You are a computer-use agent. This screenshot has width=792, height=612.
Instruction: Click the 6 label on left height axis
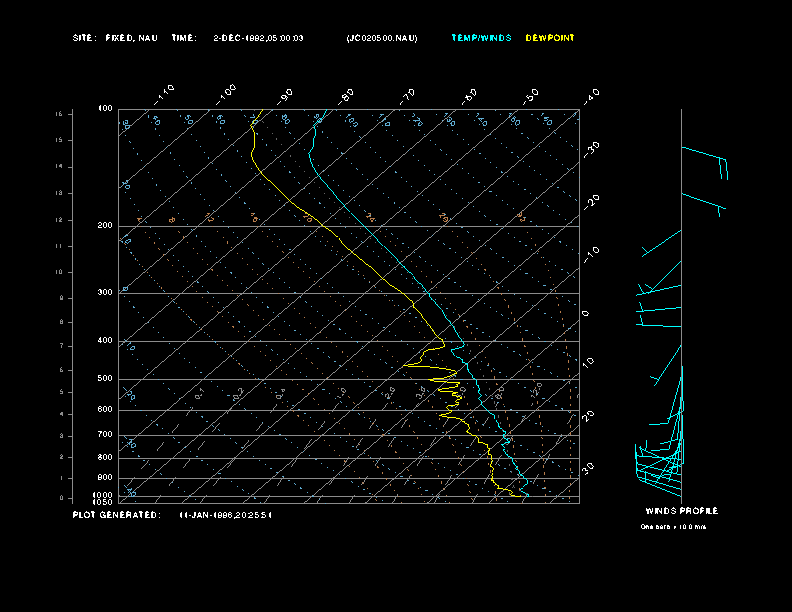pos(61,370)
